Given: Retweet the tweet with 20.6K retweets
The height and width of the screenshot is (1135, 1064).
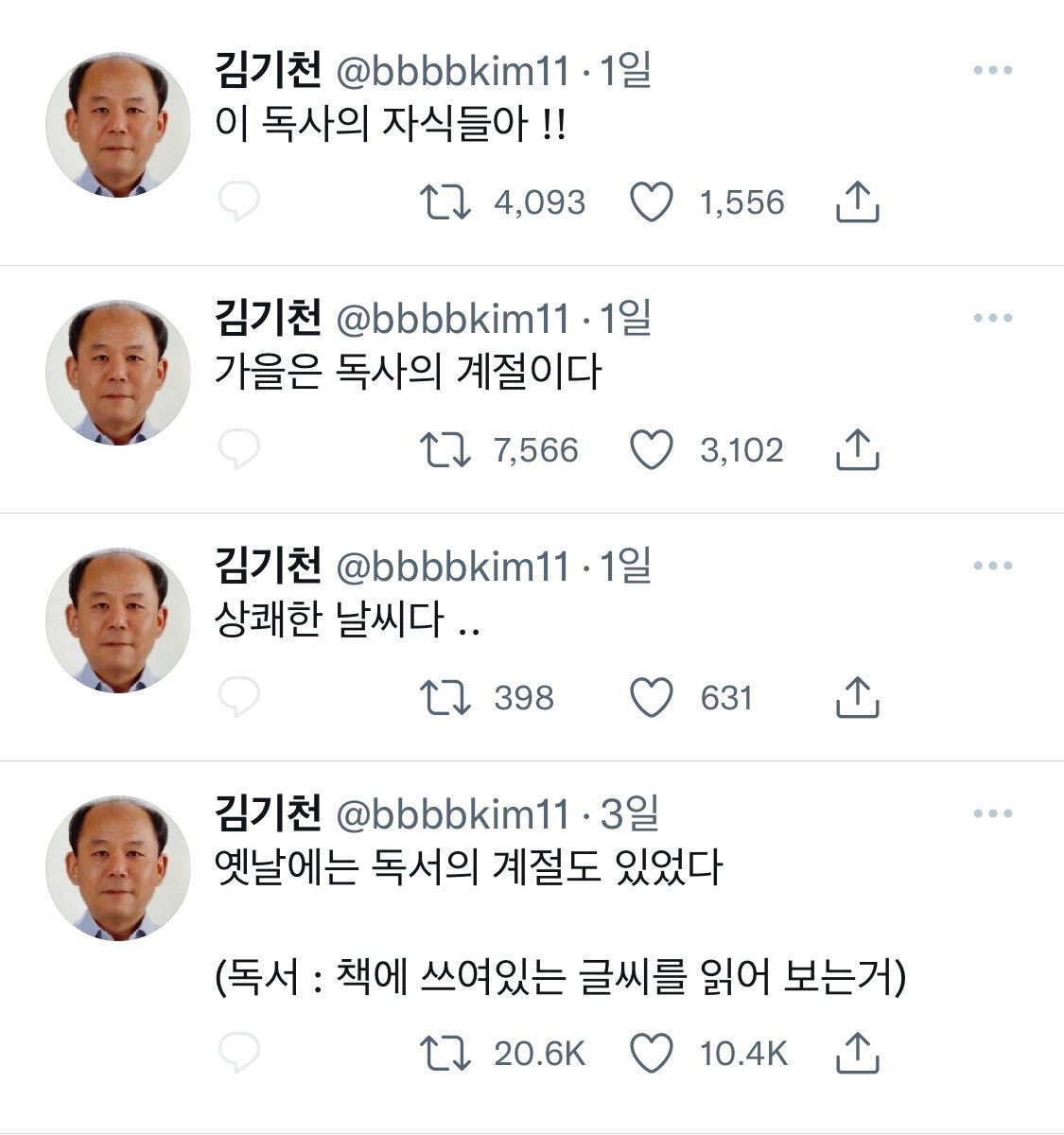Looking at the screenshot, I should 445,1054.
